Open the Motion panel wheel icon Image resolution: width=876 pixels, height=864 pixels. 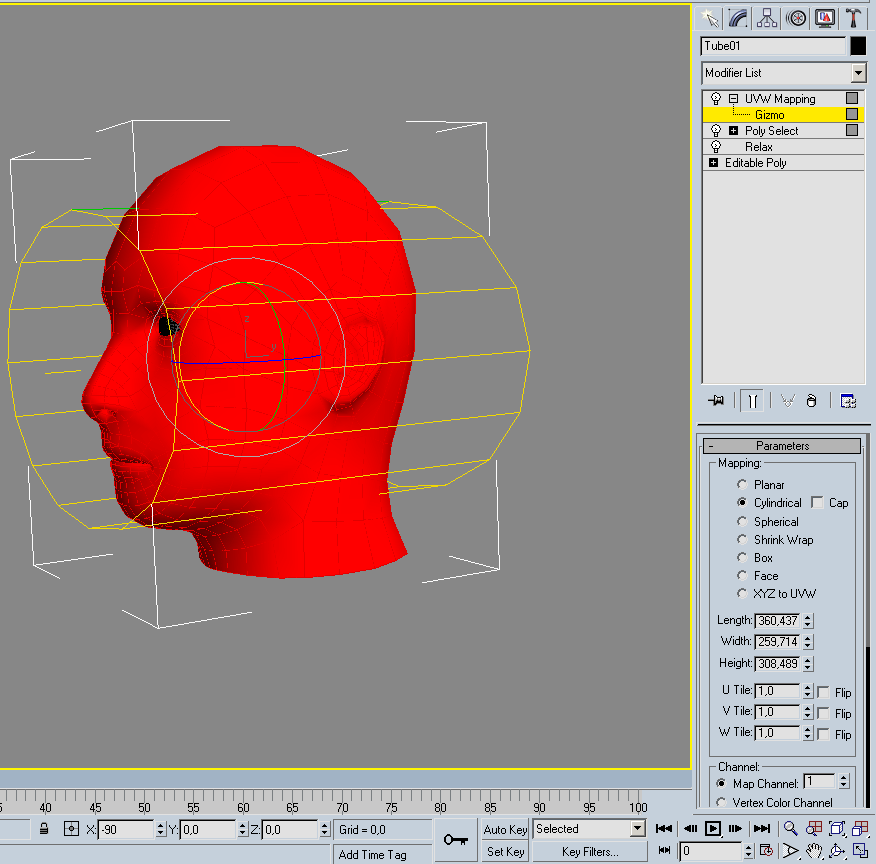[796, 18]
